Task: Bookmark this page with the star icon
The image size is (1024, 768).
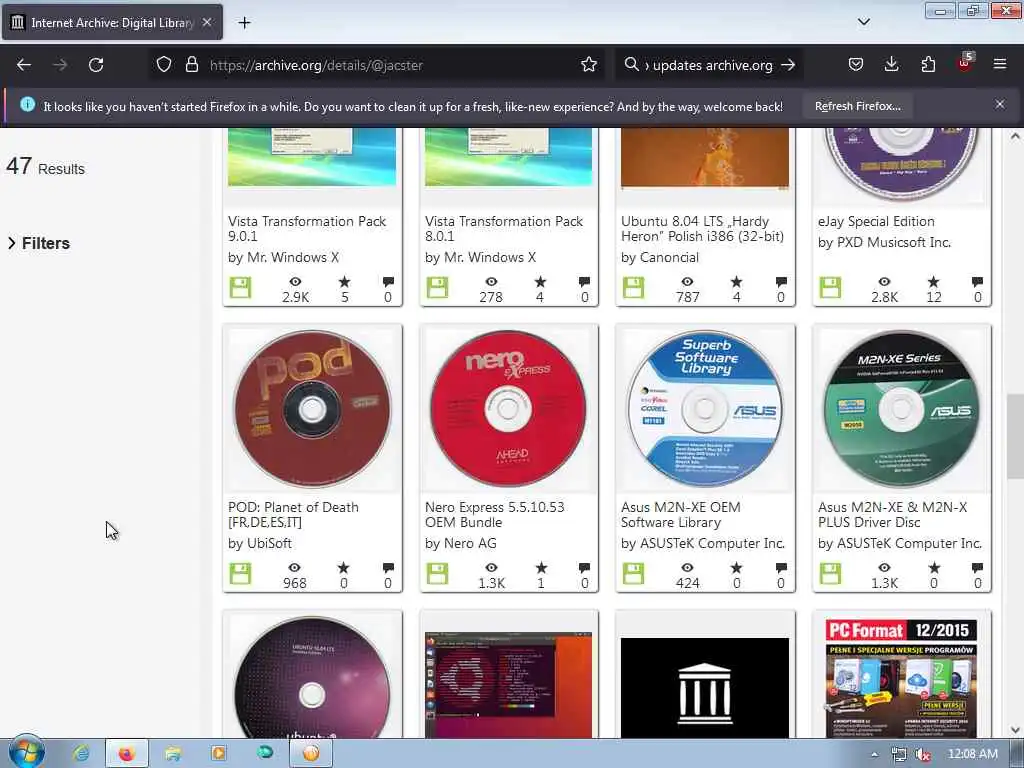Action: [x=588, y=65]
